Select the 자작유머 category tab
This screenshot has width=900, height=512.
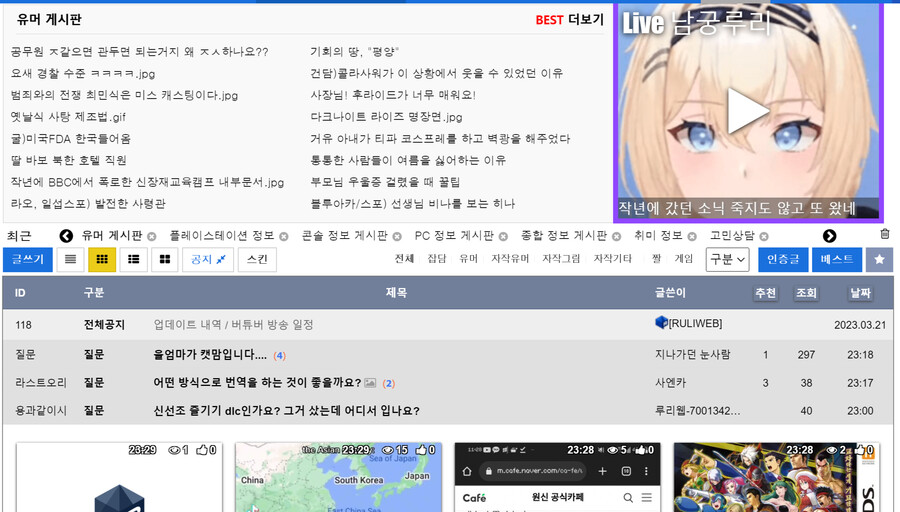point(509,259)
